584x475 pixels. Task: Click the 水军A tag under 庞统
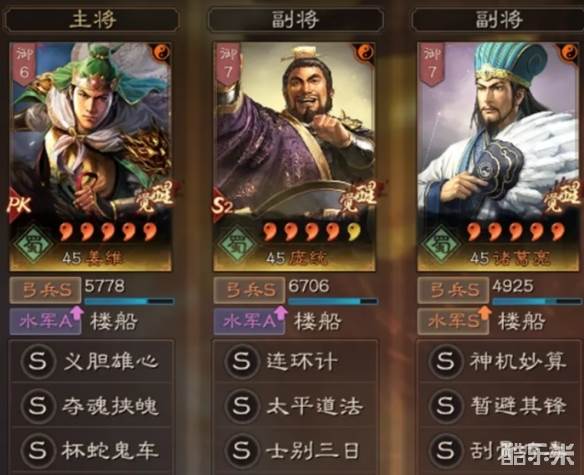point(250,321)
